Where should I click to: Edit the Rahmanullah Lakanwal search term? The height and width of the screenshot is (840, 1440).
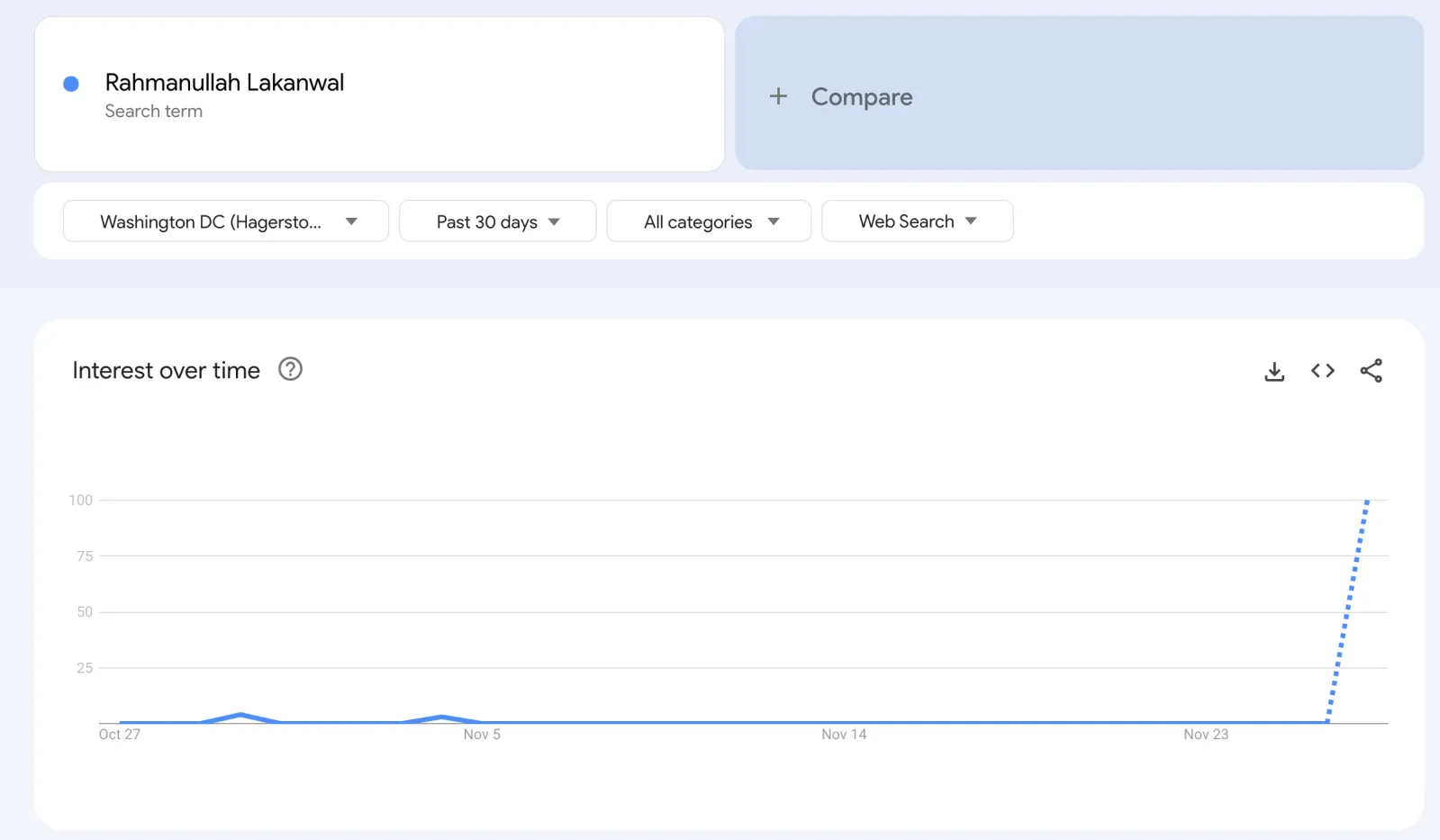coord(224,83)
